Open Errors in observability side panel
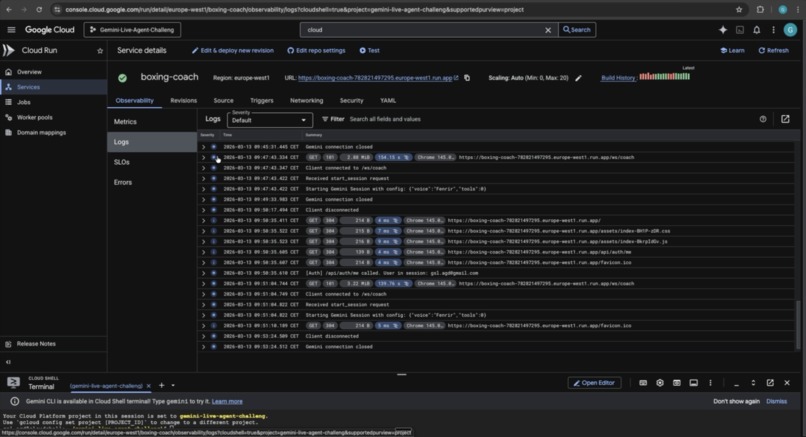The image size is (806, 437). 152,182
